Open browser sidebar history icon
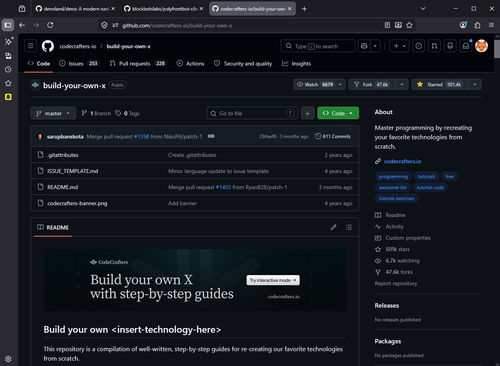Viewport: 500px width, 366px height. (8, 69)
